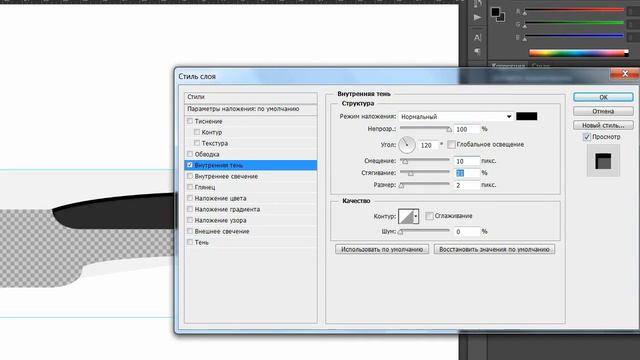640x360 pixels.
Task: Click the Шум field showing 0
Action: point(467,231)
